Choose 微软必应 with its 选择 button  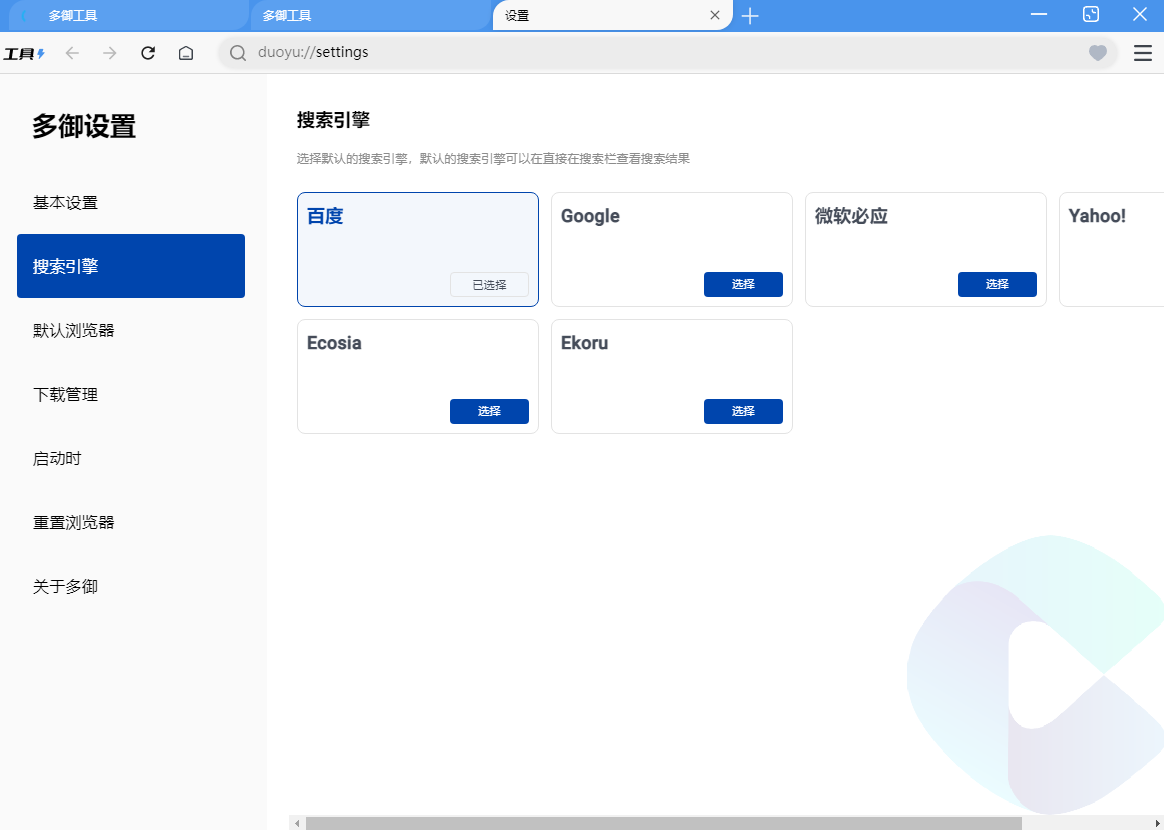997,284
